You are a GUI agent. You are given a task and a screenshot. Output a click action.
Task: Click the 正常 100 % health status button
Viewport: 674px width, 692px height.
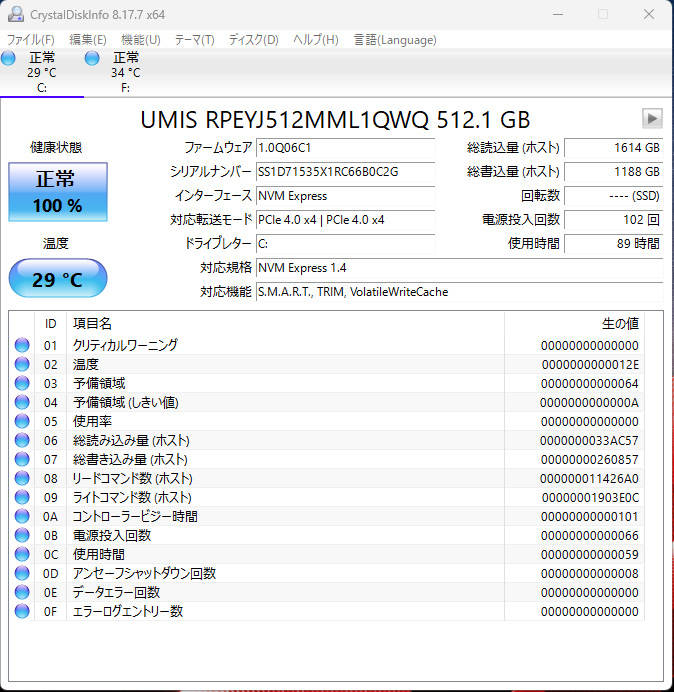coord(58,192)
